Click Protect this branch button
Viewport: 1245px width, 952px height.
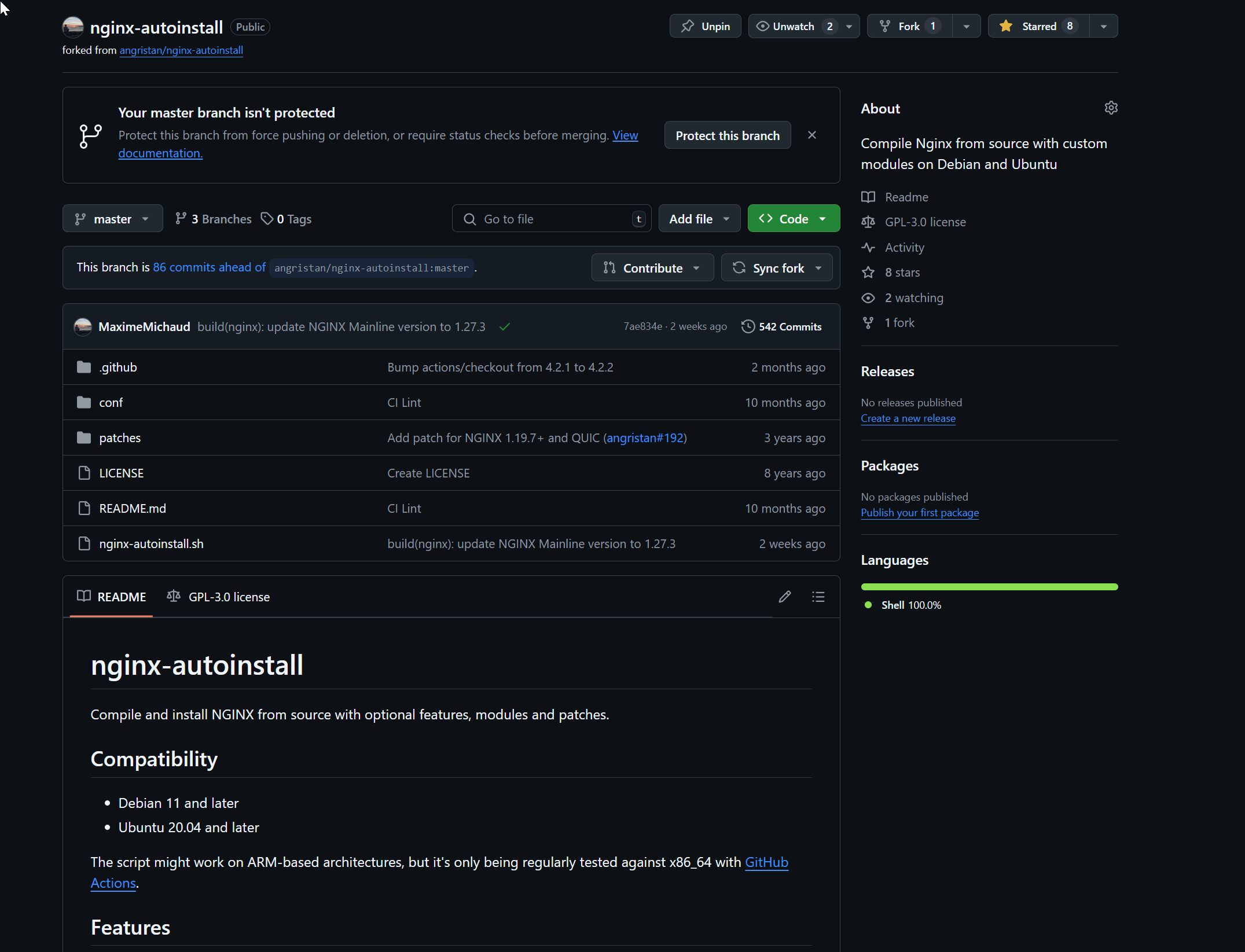pos(727,135)
